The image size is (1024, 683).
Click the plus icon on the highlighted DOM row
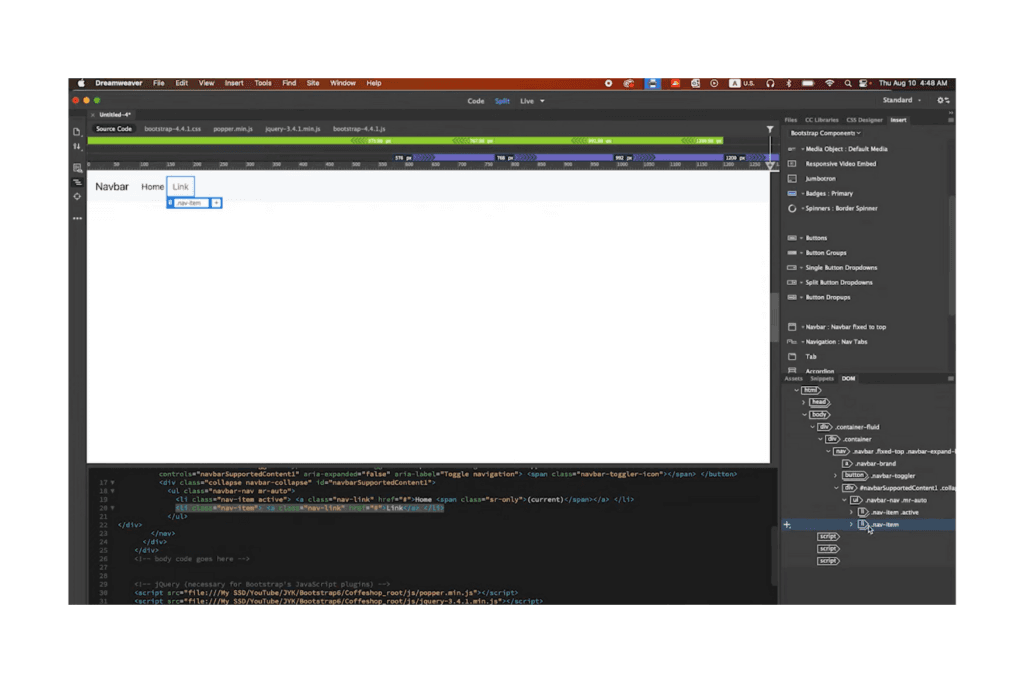pos(787,525)
